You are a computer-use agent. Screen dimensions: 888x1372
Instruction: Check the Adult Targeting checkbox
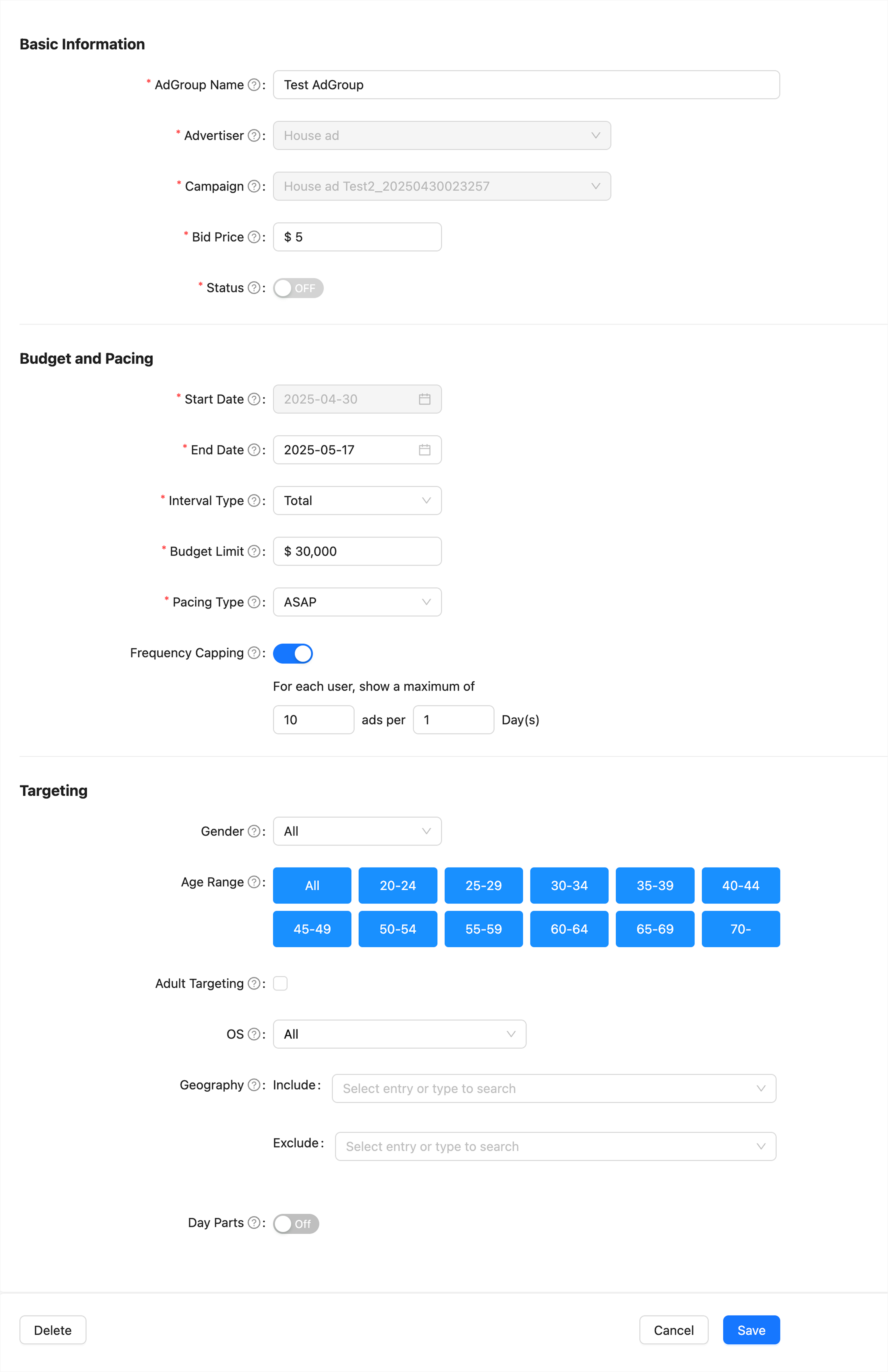pyautogui.click(x=281, y=983)
